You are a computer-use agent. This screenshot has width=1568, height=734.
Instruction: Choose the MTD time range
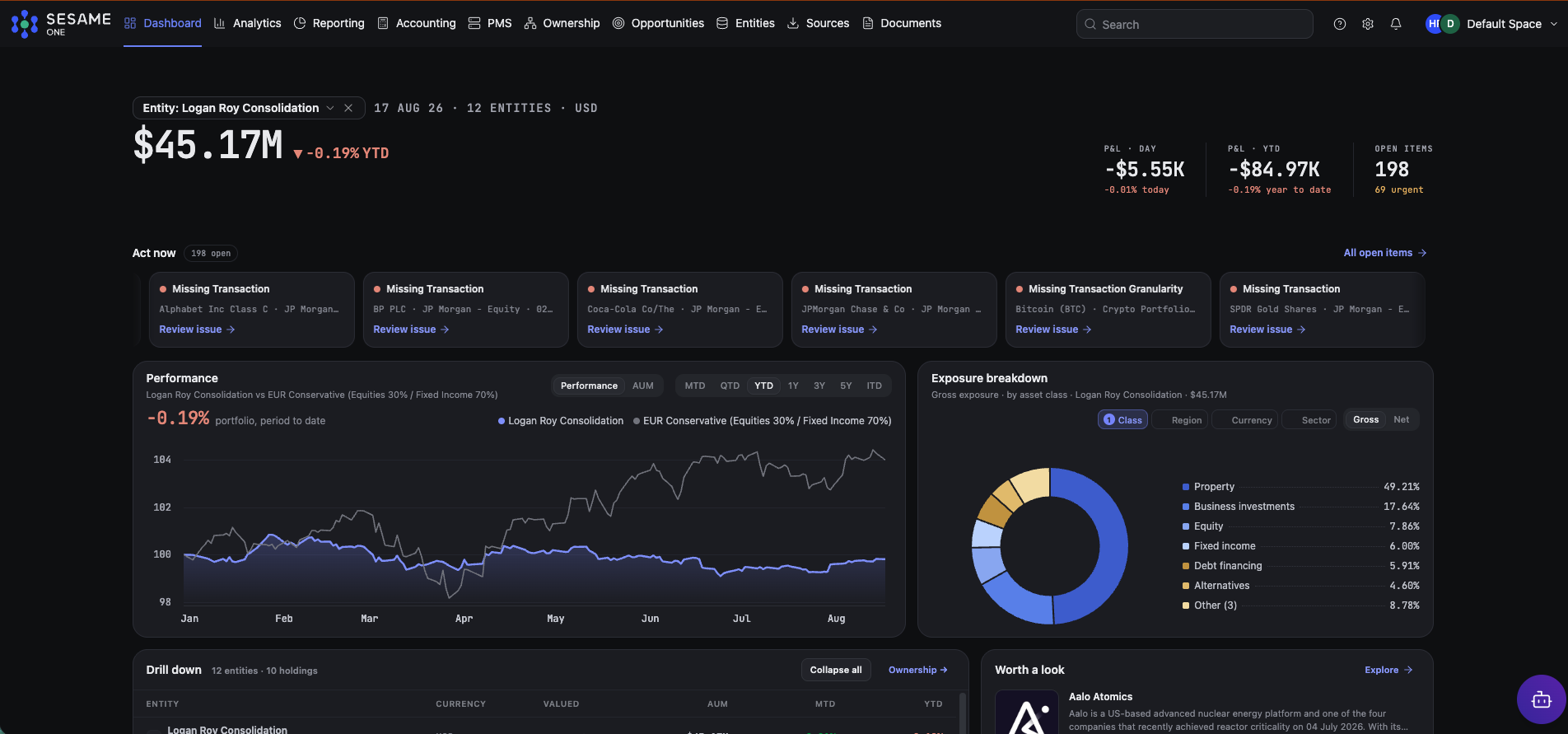(x=695, y=386)
